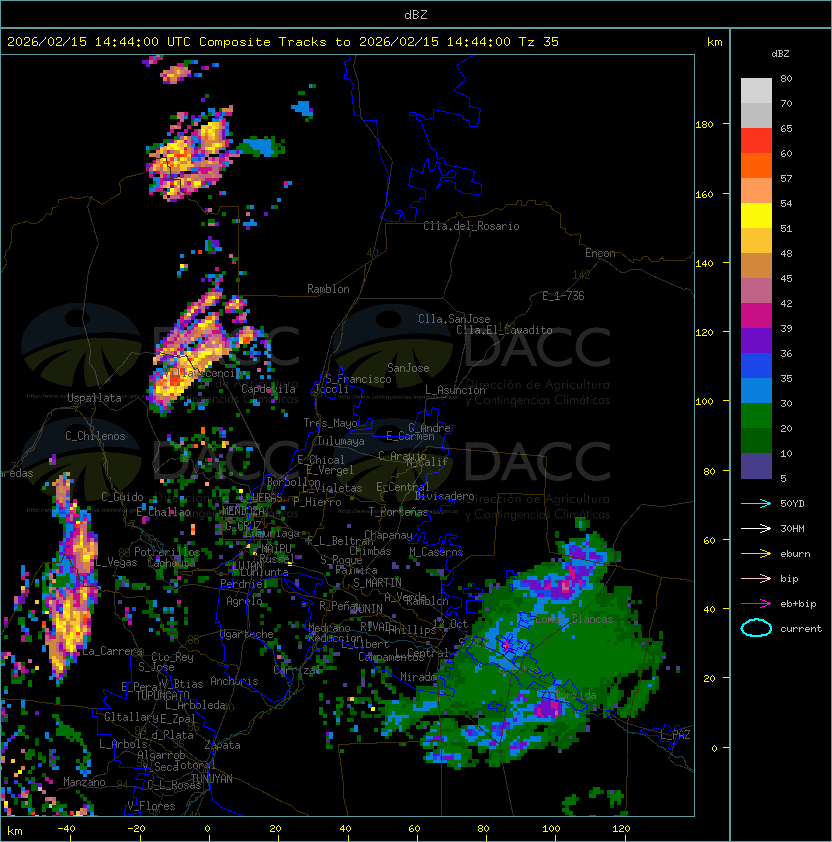Click the northernmost yellow storm cell echo
The image size is (832, 842).
176,72
